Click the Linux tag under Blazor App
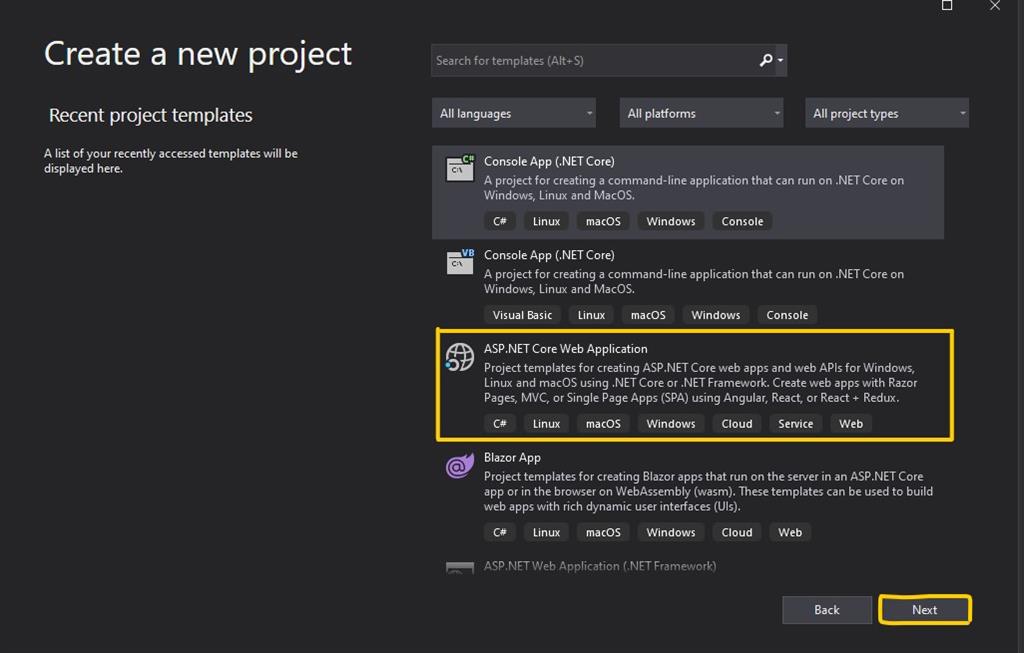Image resolution: width=1024 pixels, height=653 pixels. [546, 532]
